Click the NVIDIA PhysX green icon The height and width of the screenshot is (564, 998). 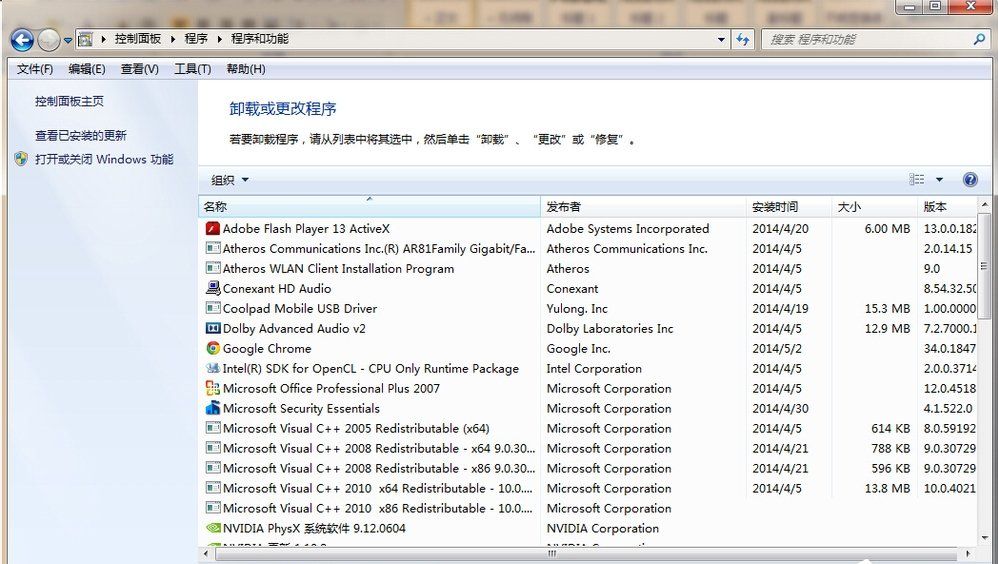point(213,528)
